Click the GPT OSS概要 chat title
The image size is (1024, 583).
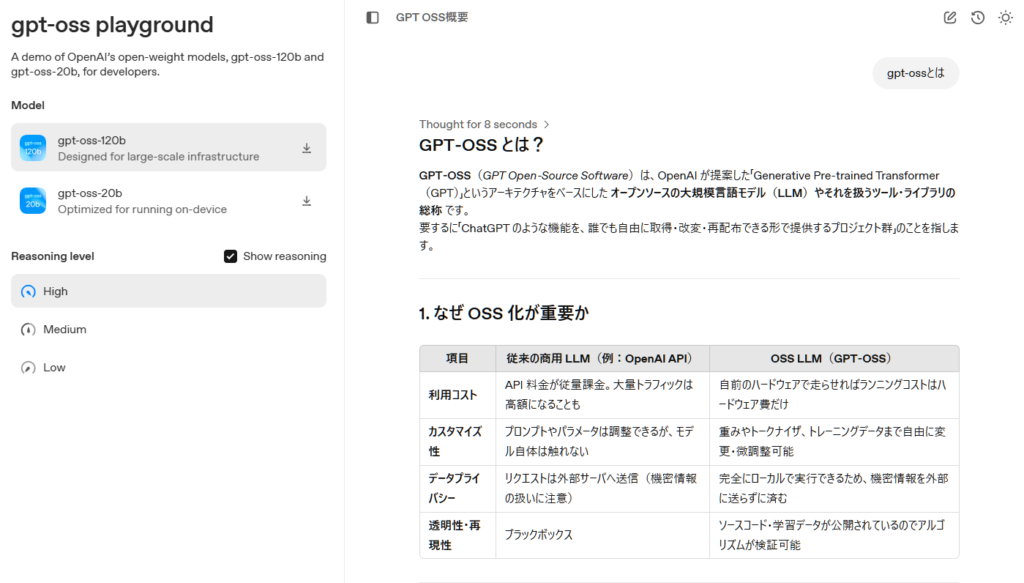pos(432,18)
